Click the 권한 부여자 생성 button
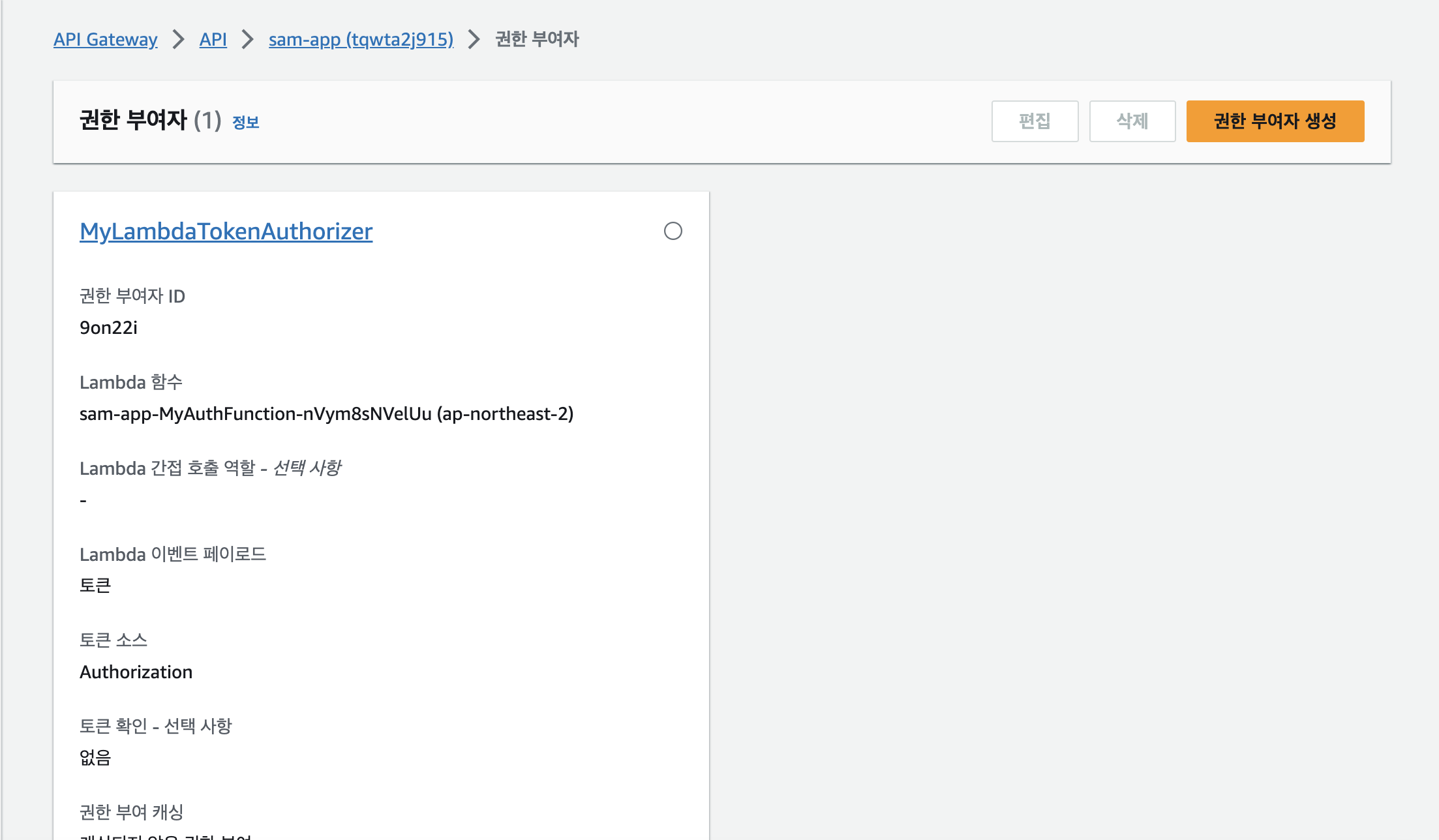This screenshot has height=840, width=1439. coord(1275,121)
